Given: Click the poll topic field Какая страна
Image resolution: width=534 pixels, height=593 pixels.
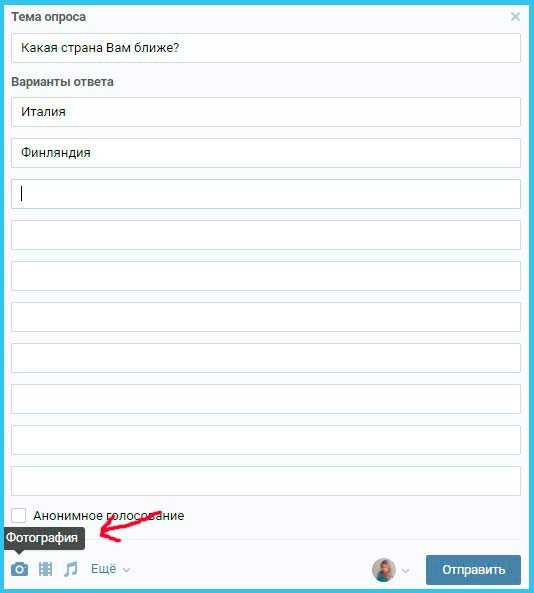Looking at the screenshot, I should (266, 48).
